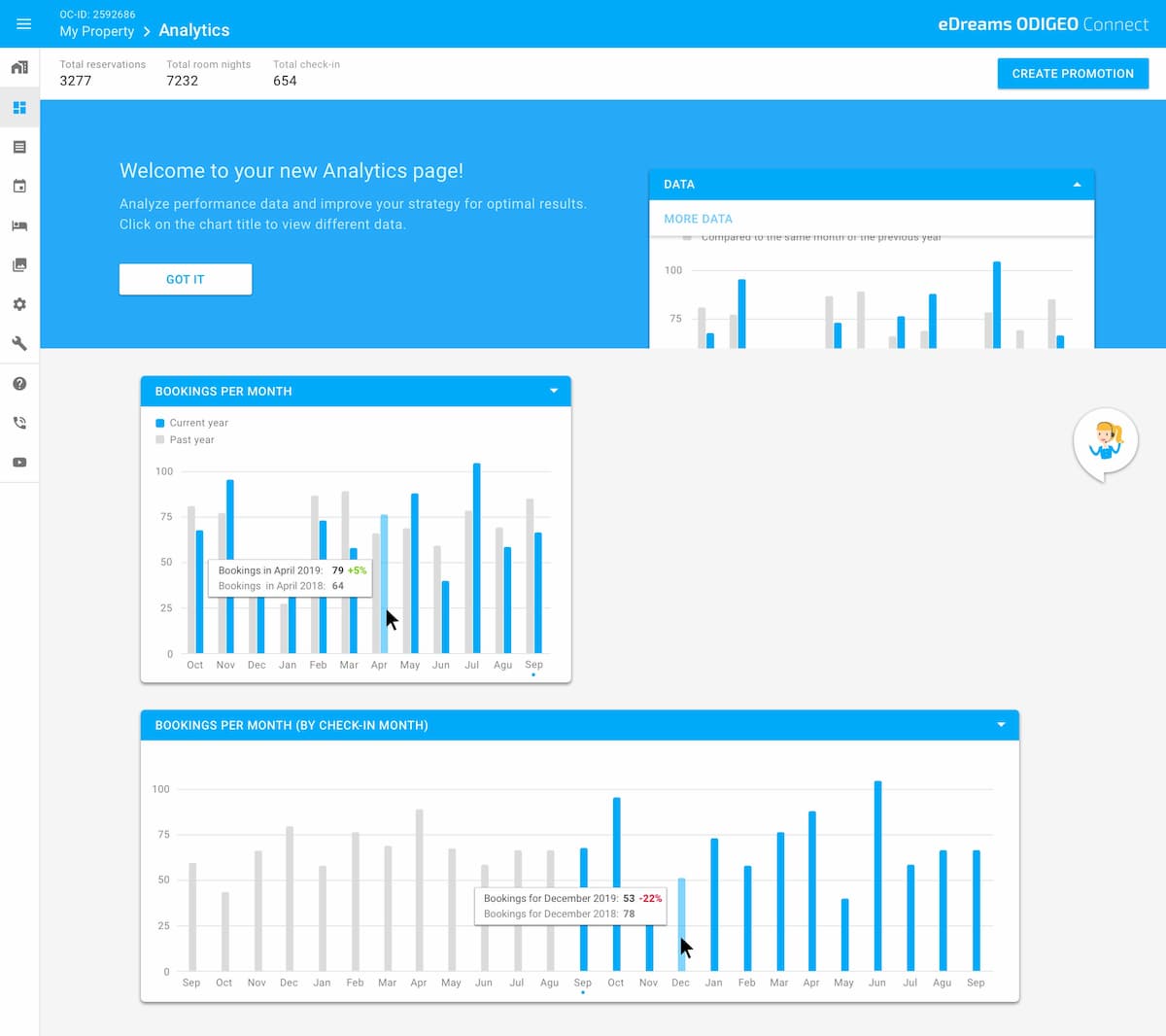Open the phone support sidebar icon

pyautogui.click(x=19, y=423)
